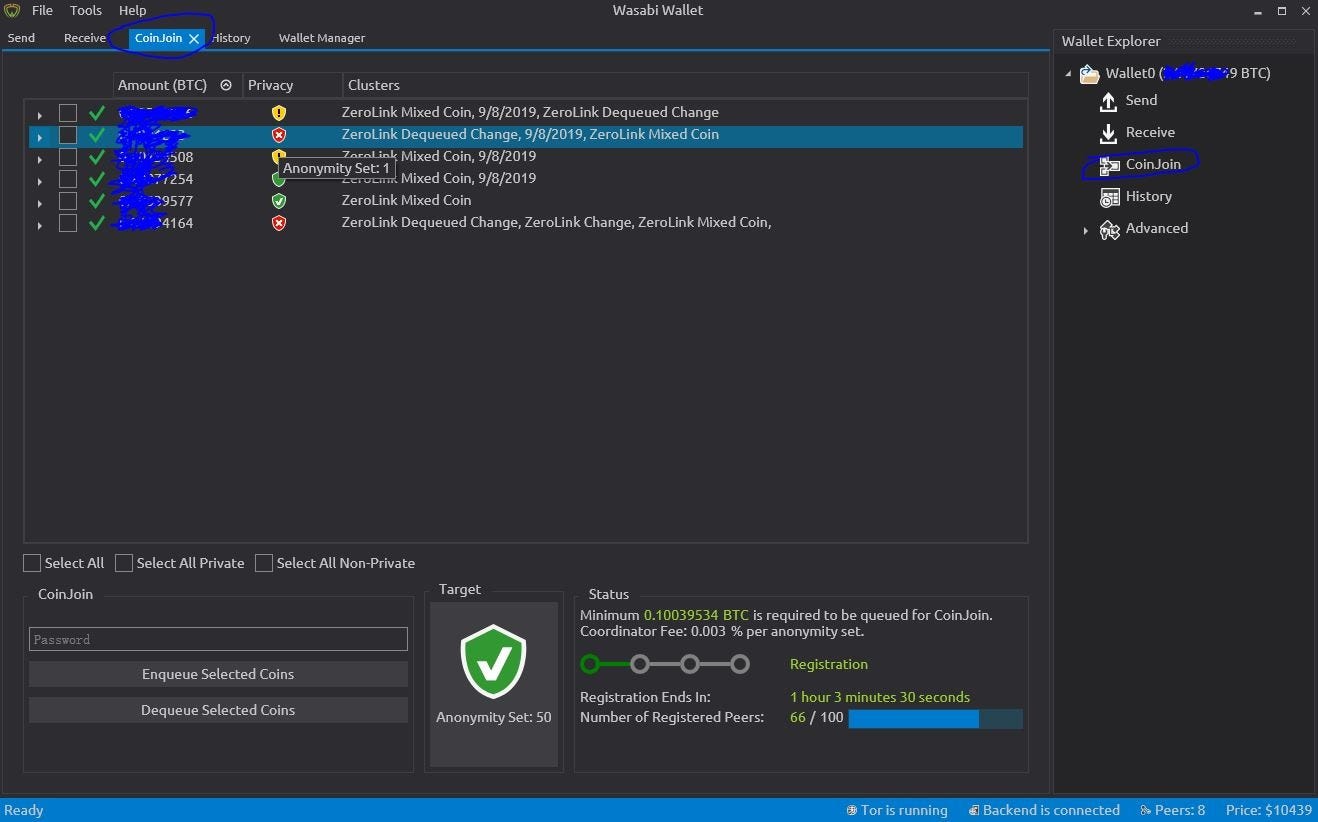Click green confirmed checkmark on highlighted coin row

(97, 134)
